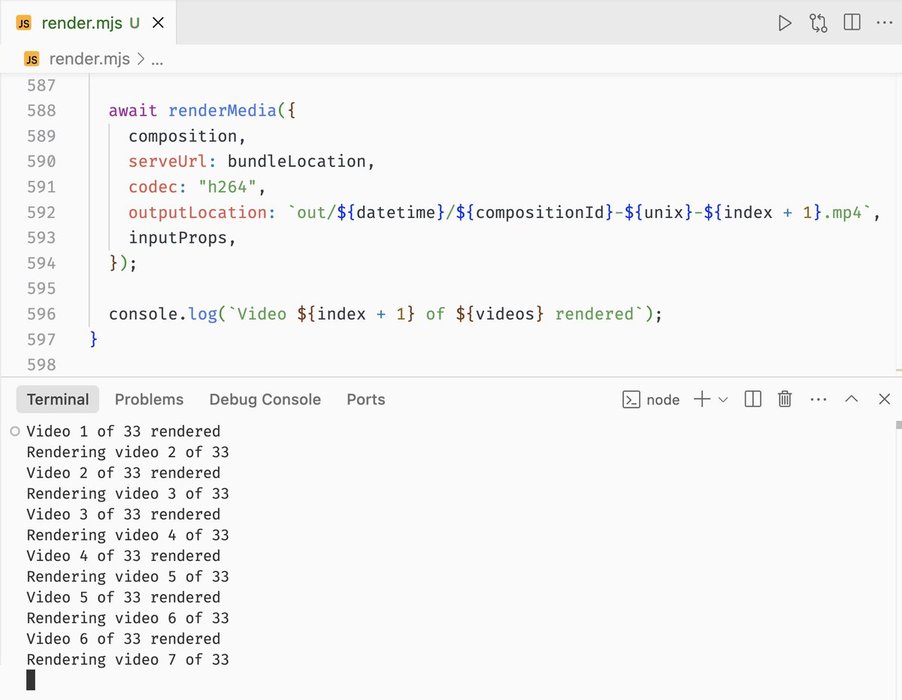Screen dimensions: 902x700
Task: Create a new terminal with plus icon
Action: [x=702, y=399]
